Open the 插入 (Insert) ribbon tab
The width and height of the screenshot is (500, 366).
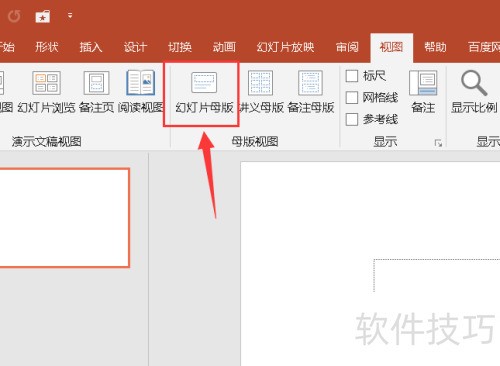[91, 47]
